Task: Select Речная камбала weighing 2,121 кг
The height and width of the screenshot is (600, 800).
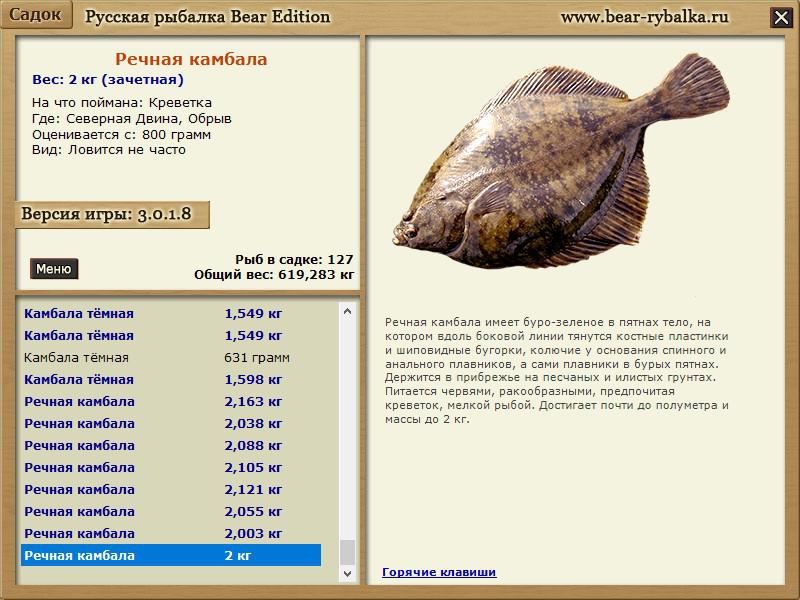Action: tap(170, 489)
